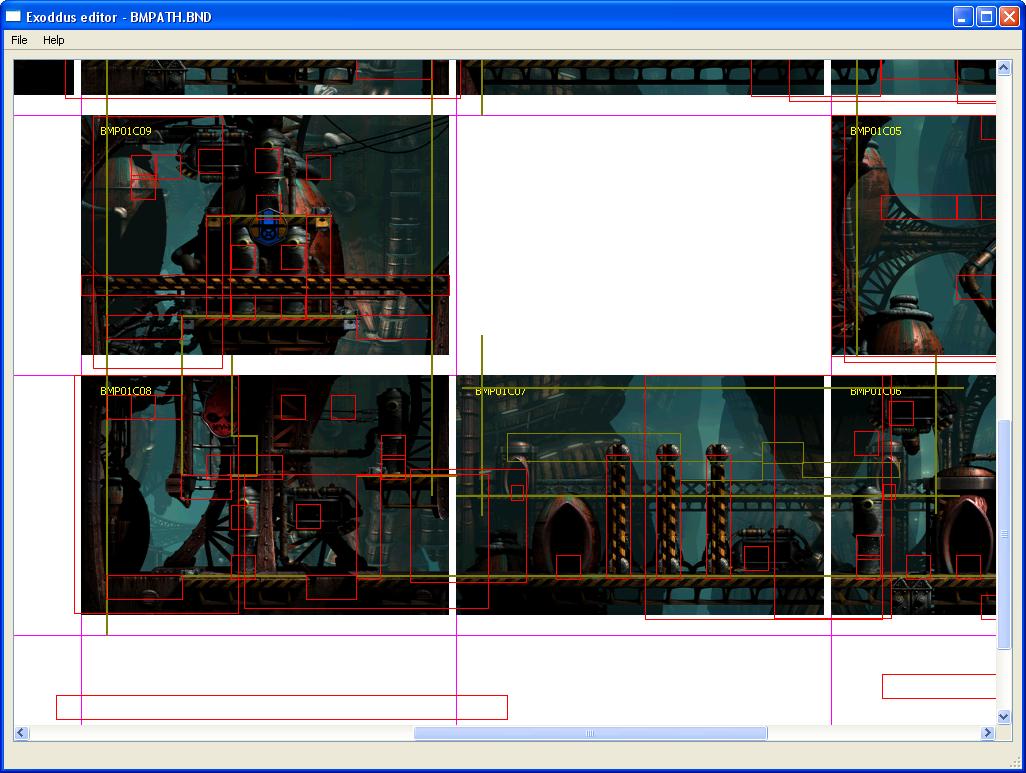Viewport: 1026px width, 773px height.
Task: Click the app icon in the title bar
Action: pyautogui.click(x=14, y=17)
